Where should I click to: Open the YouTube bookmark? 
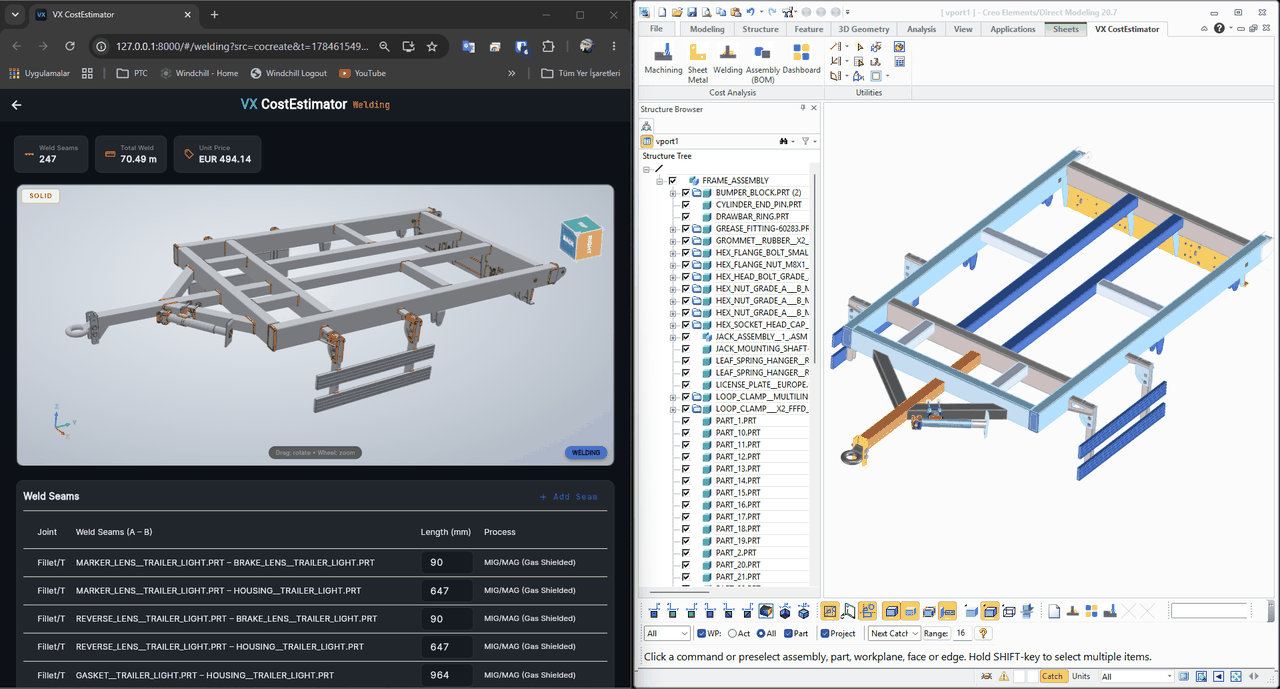pyautogui.click(x=362, y=73)
